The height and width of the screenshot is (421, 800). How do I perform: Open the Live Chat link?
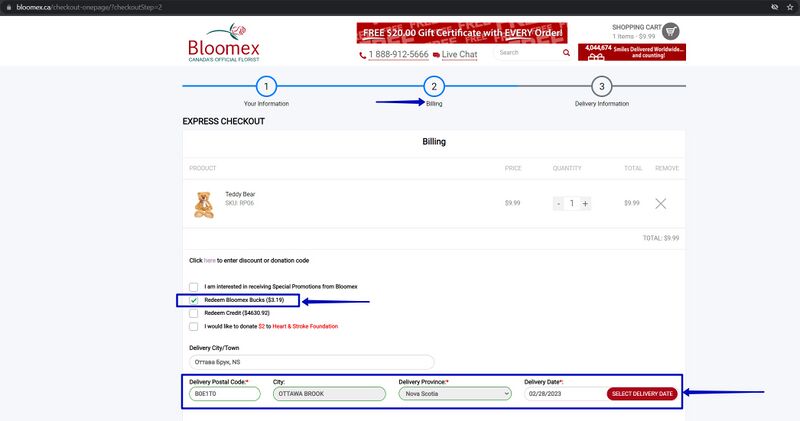tap(459, 55)
